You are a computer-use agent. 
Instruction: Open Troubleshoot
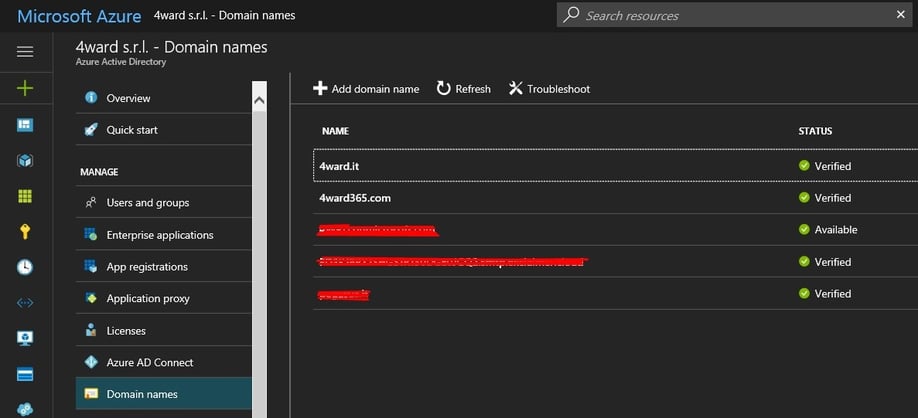[x=549, y=89]
